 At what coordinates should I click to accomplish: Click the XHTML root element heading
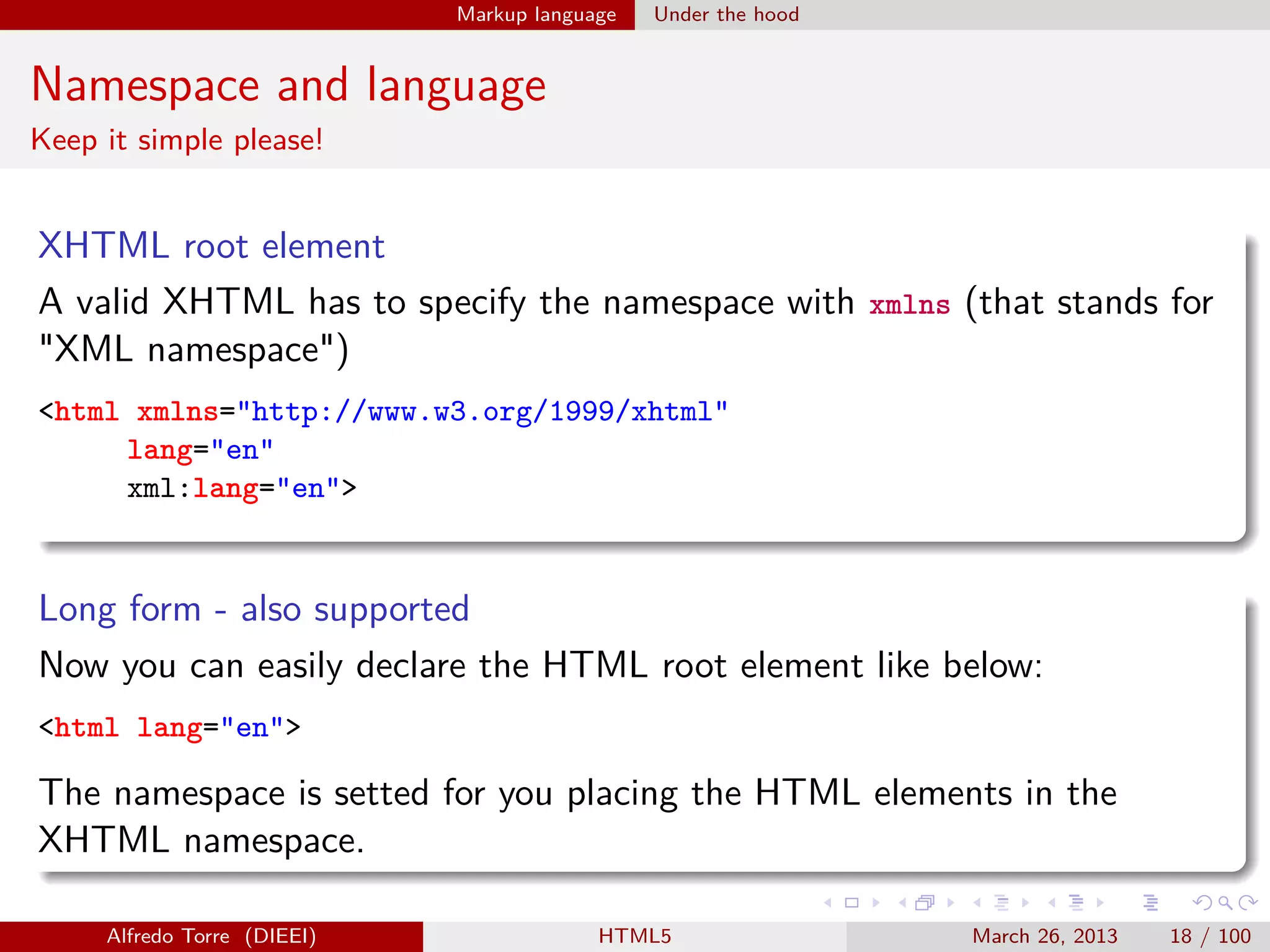click(x=211, y=246)
